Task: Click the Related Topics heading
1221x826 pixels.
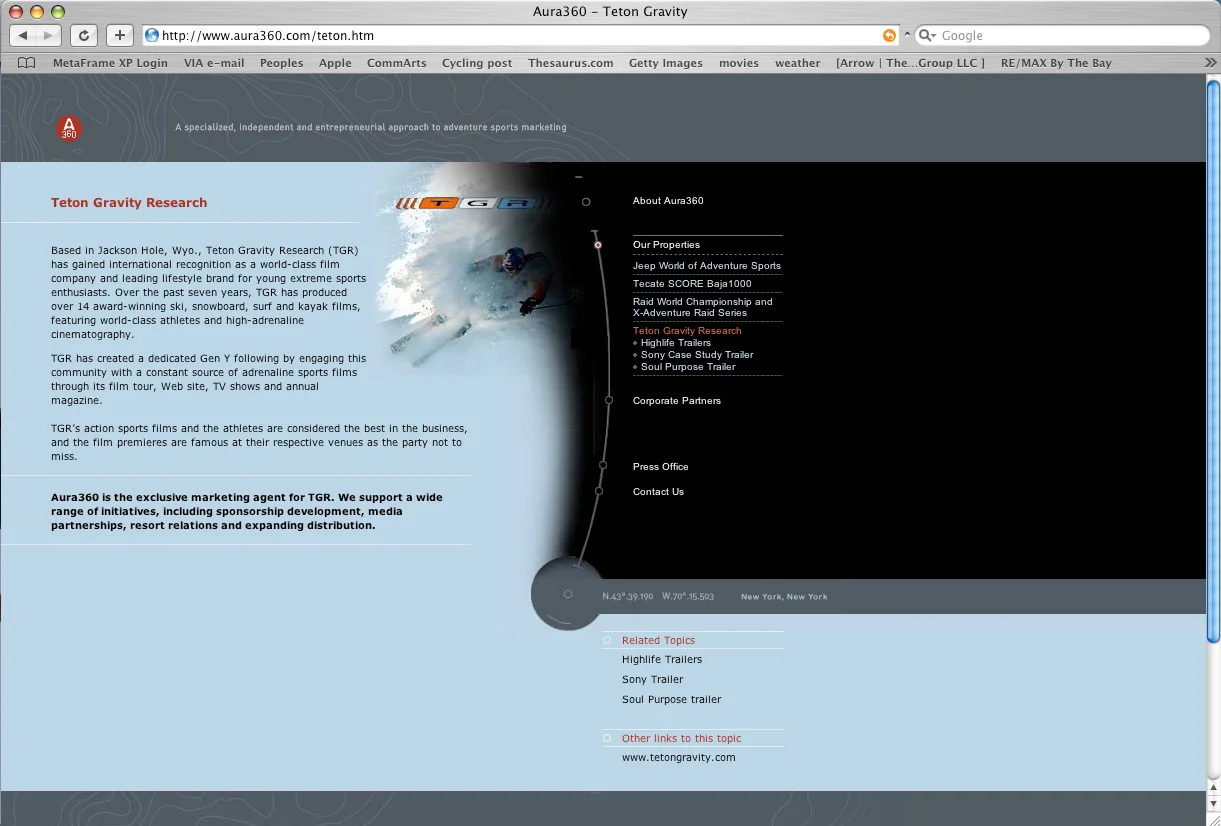Action: pos(658,641)
